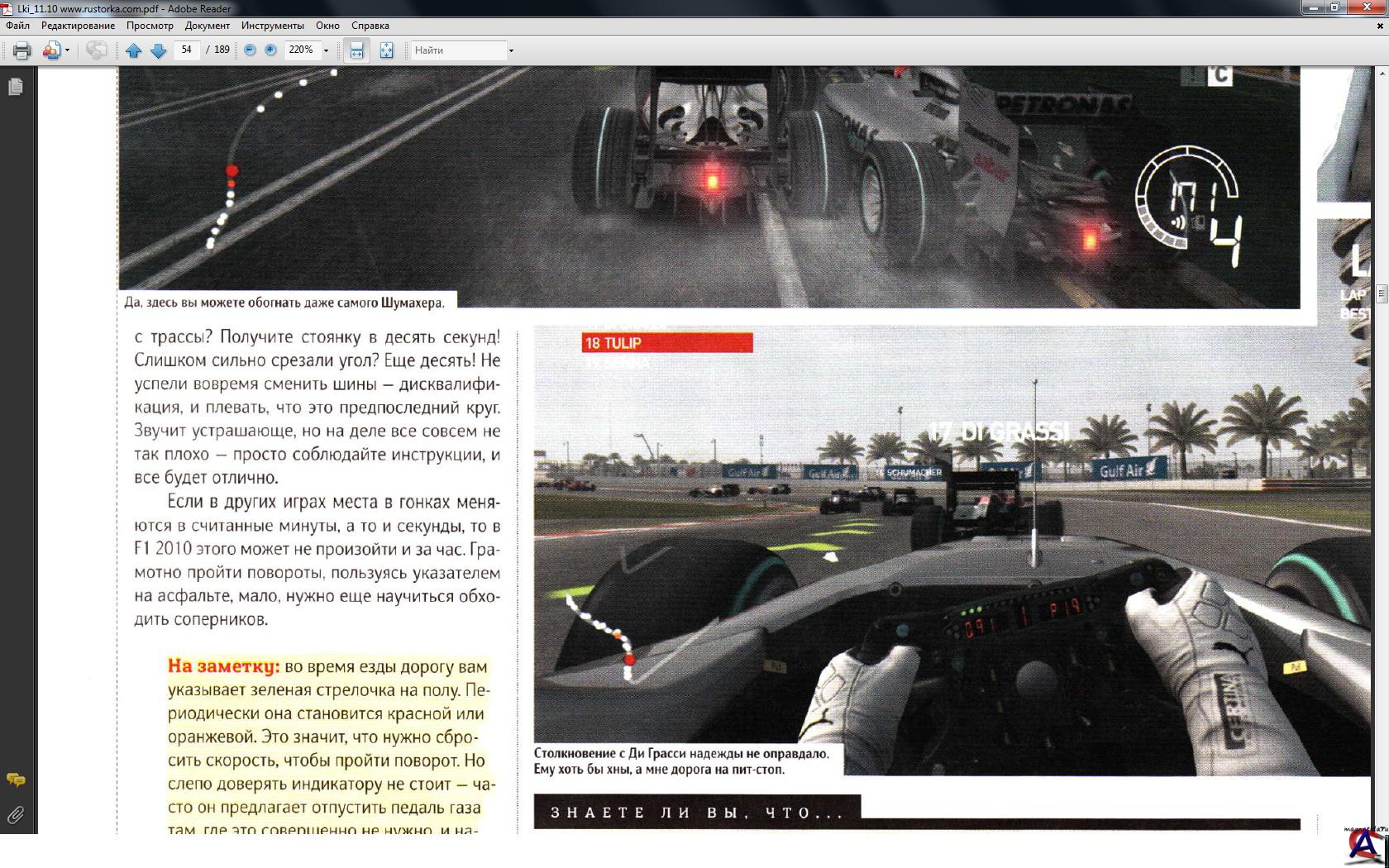Open the Файл menu

point(17,26)
